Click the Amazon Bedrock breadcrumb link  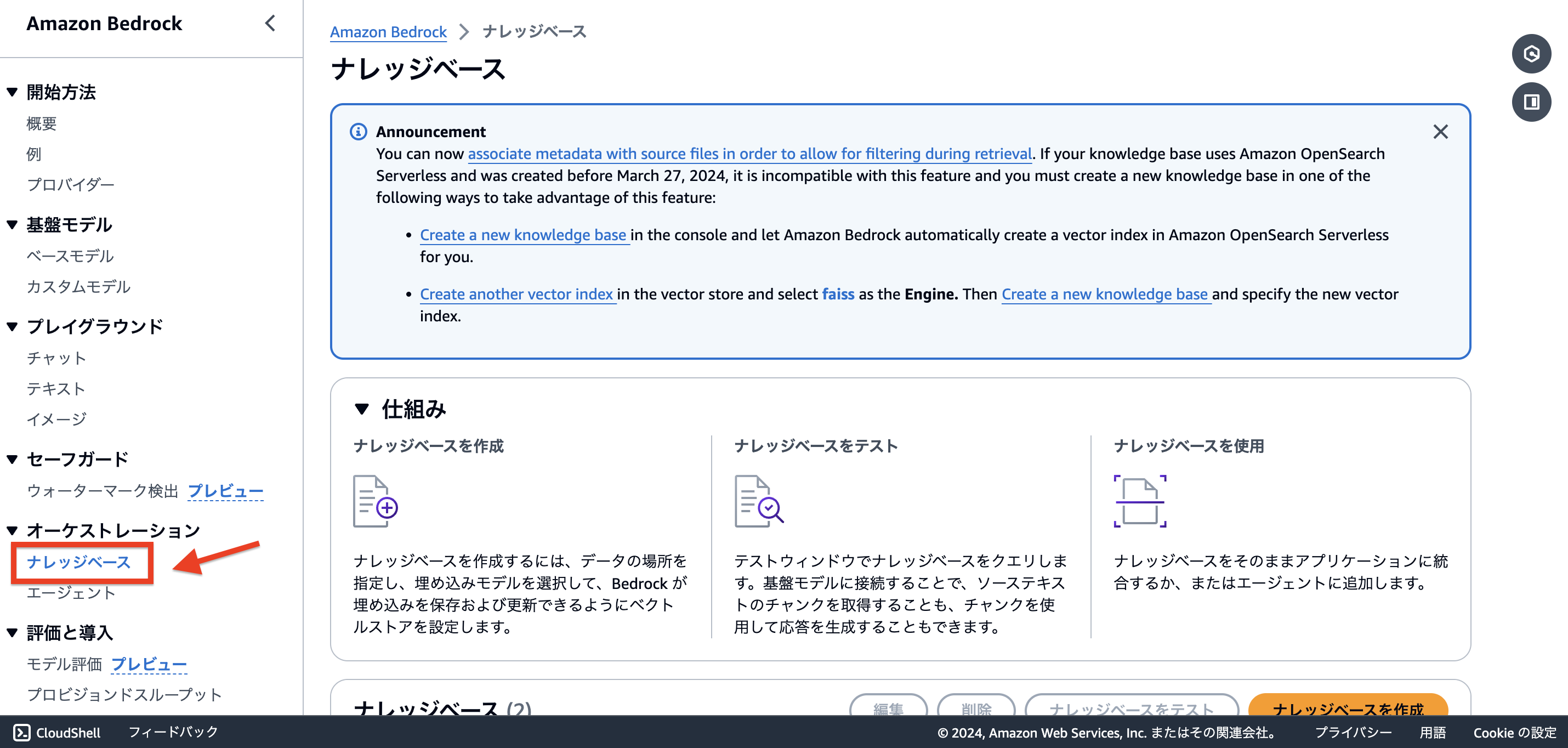click(388, 32)
